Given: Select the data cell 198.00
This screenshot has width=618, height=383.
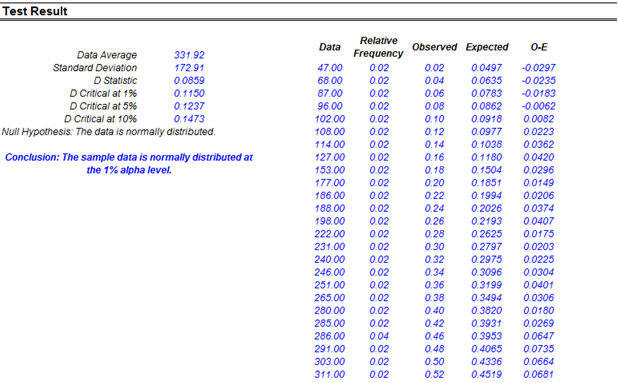Looking at the screenshot, I should click(x=330, y=221).
